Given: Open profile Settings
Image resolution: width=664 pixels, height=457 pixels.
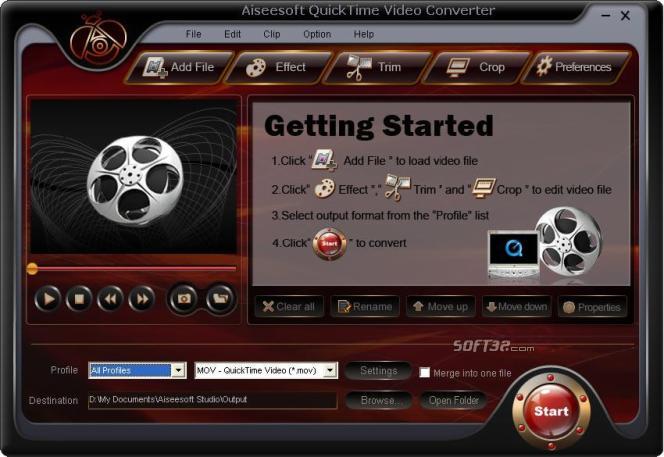Looking at the screenshot, I should [x=378, y=371].
